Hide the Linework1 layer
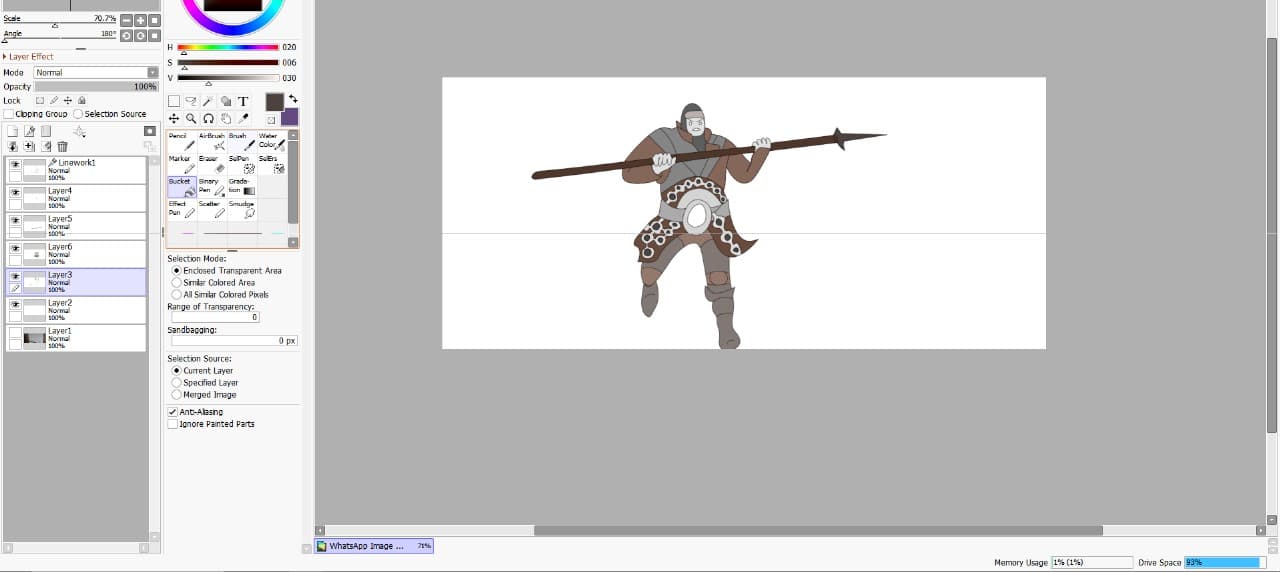 coord(15,164)
